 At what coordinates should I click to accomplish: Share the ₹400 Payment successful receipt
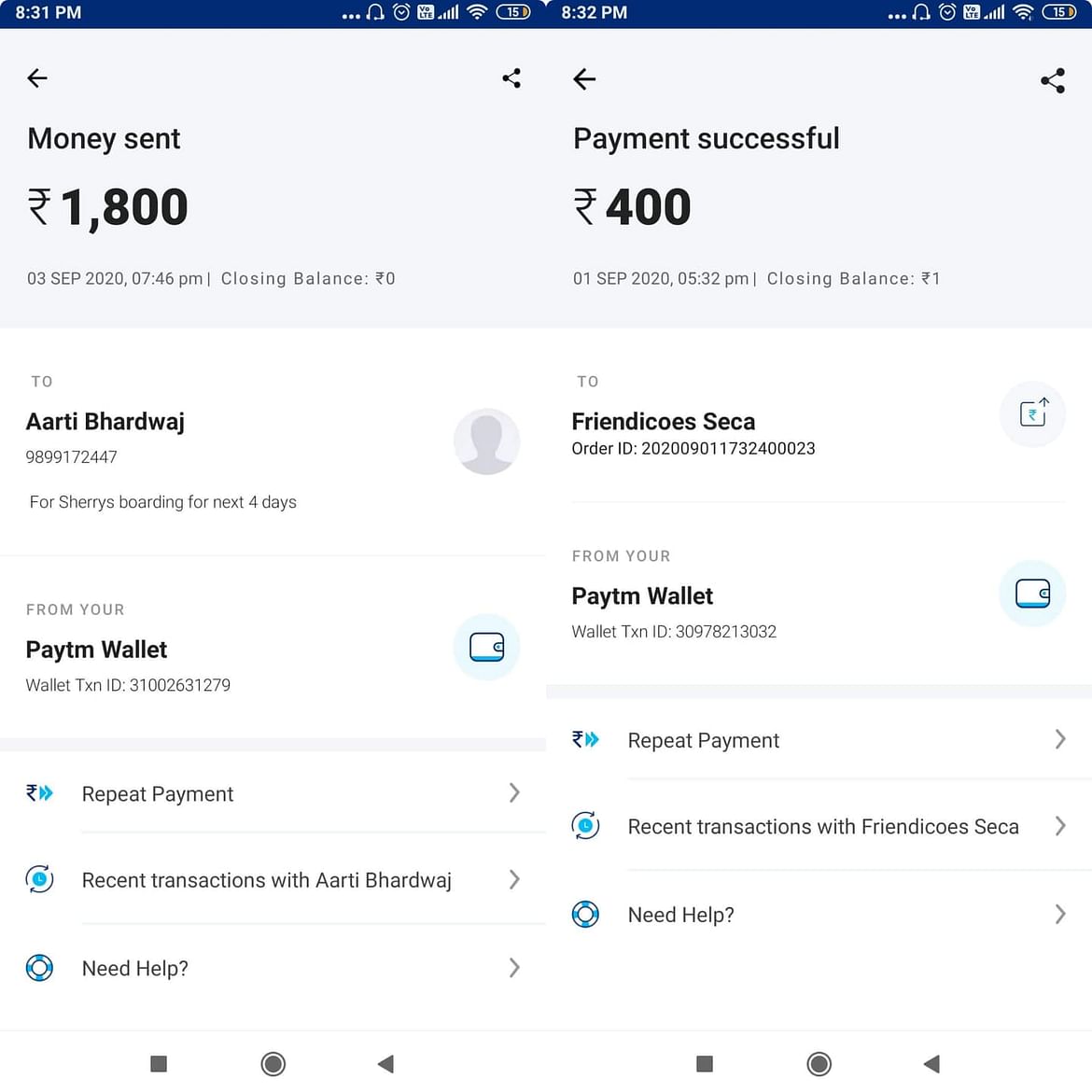pyautogui.click(x=1052, y=80)
